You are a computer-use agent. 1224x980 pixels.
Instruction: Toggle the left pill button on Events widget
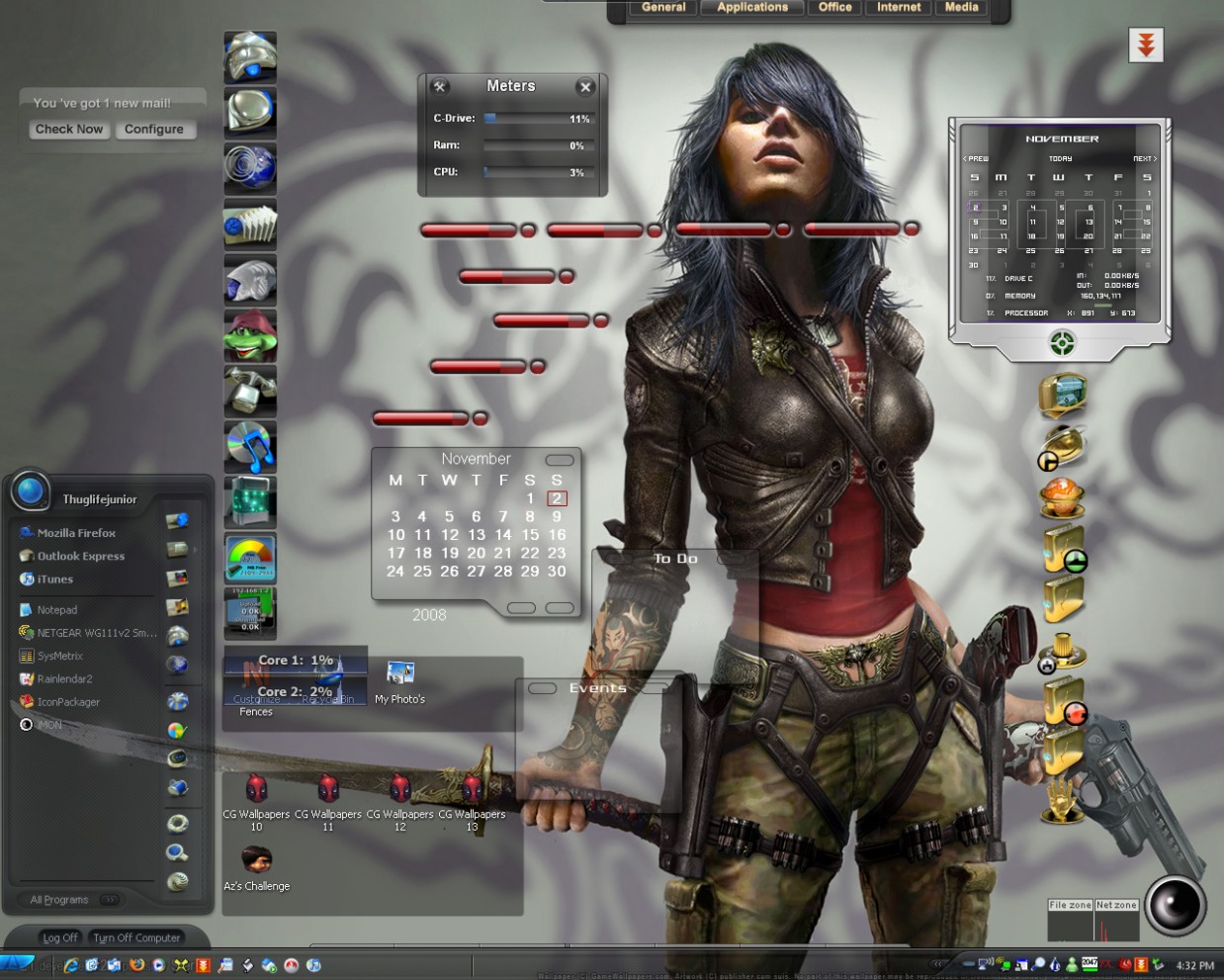[543, 688]
